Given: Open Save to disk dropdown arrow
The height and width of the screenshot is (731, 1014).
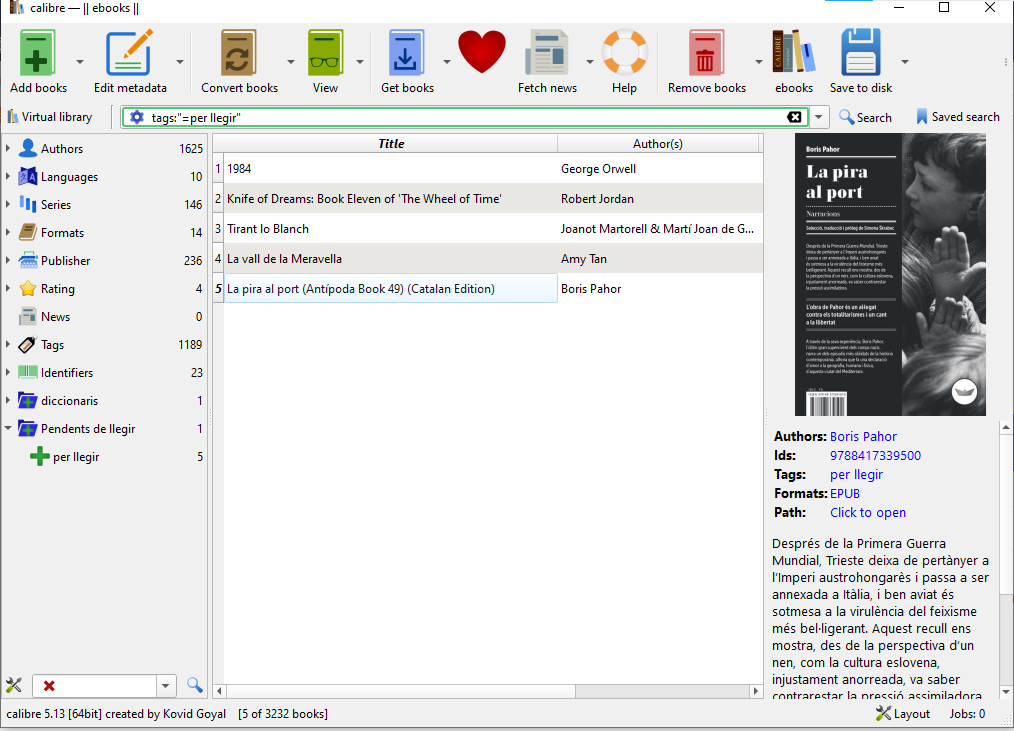Looking at the screenshot, I should [x=905, y=61].
